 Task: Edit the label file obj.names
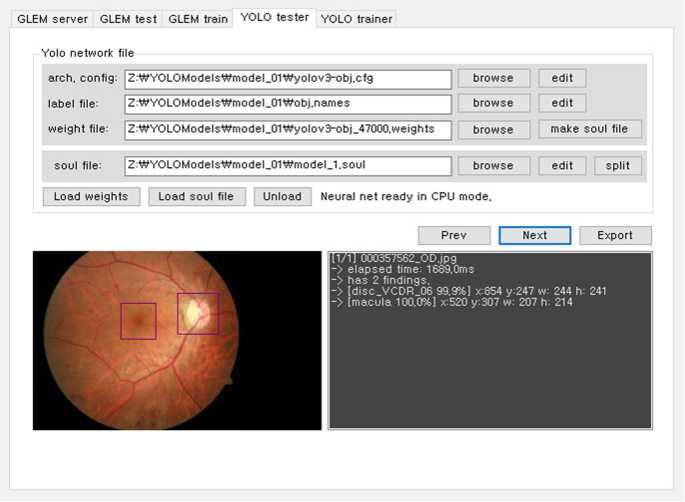tap(562, 103)
